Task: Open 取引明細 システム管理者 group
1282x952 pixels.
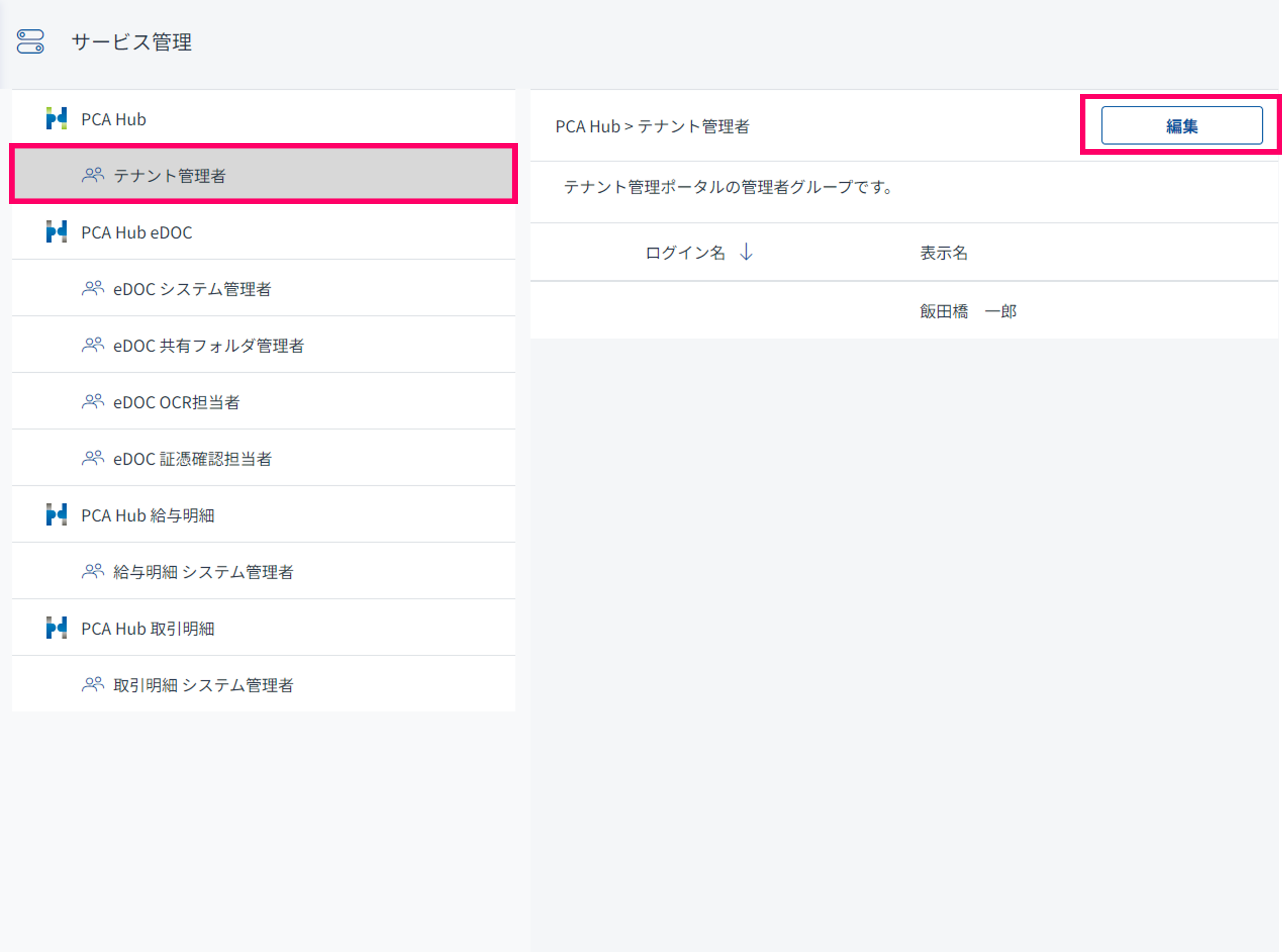Action: 203,685
